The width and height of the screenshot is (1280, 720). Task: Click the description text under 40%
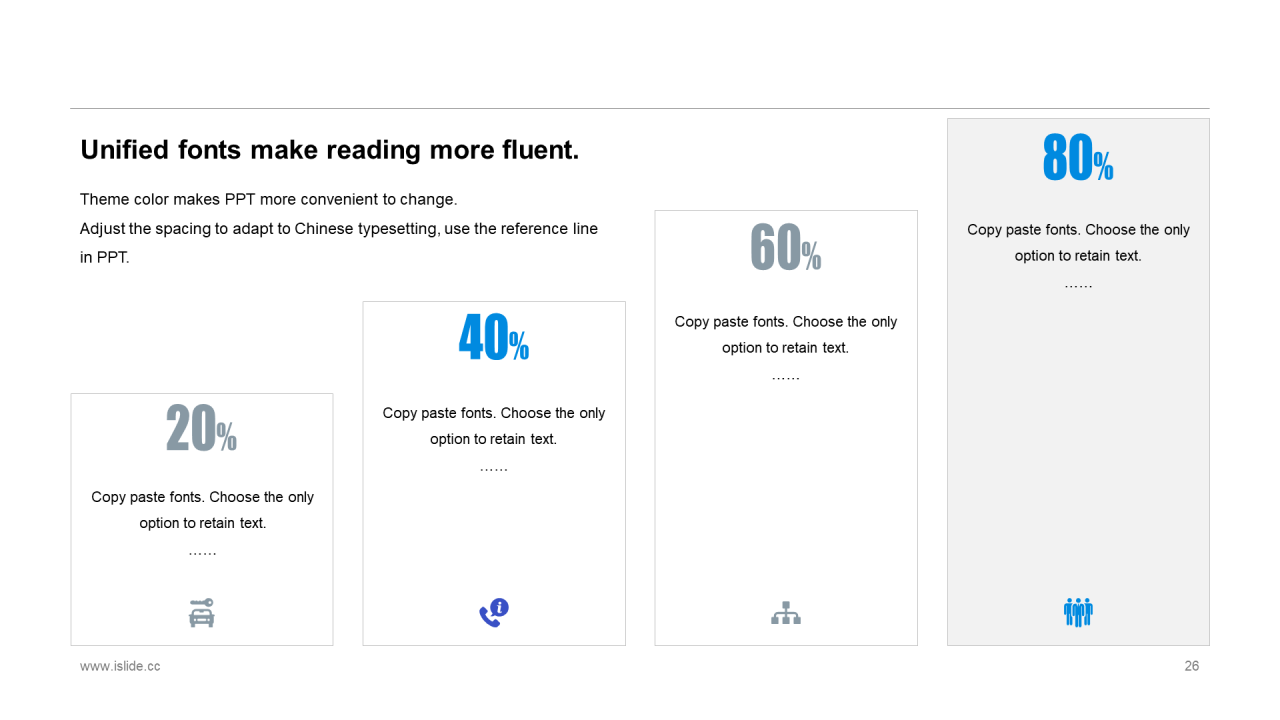[x=494, y=426]
